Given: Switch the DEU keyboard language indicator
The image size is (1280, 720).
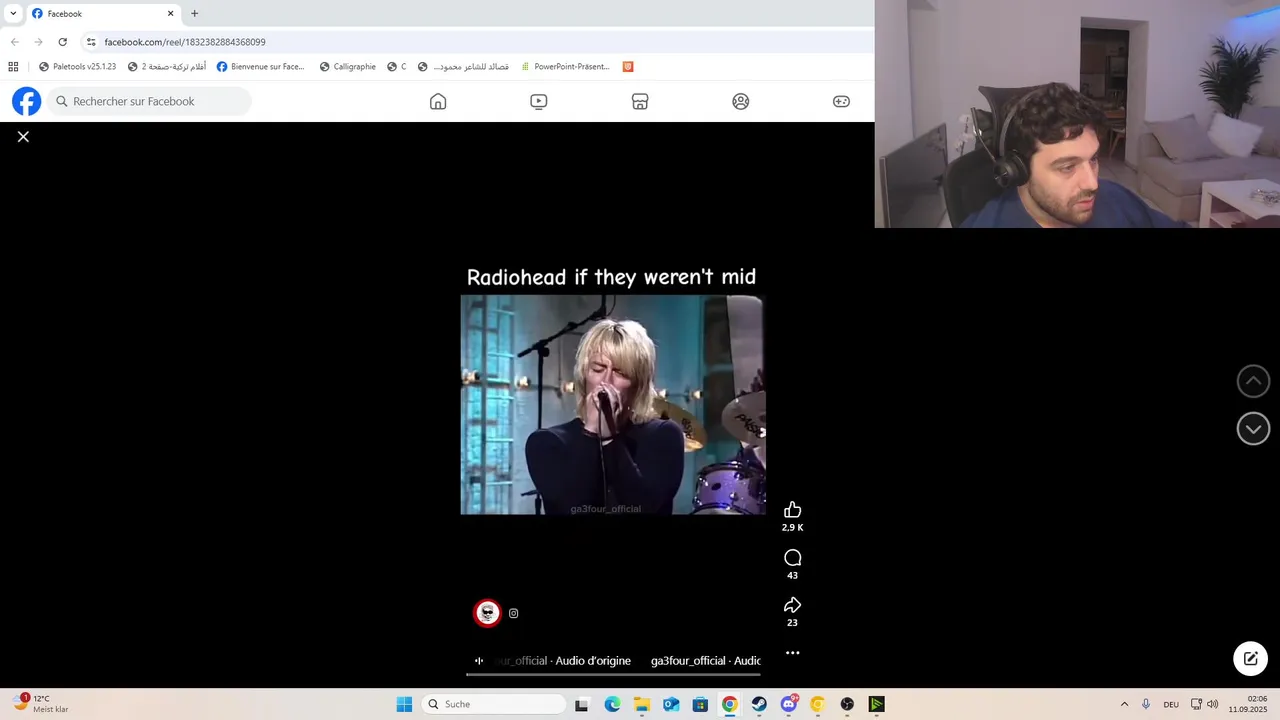Looking at the screenshot, I should (x=1171, y=704).
